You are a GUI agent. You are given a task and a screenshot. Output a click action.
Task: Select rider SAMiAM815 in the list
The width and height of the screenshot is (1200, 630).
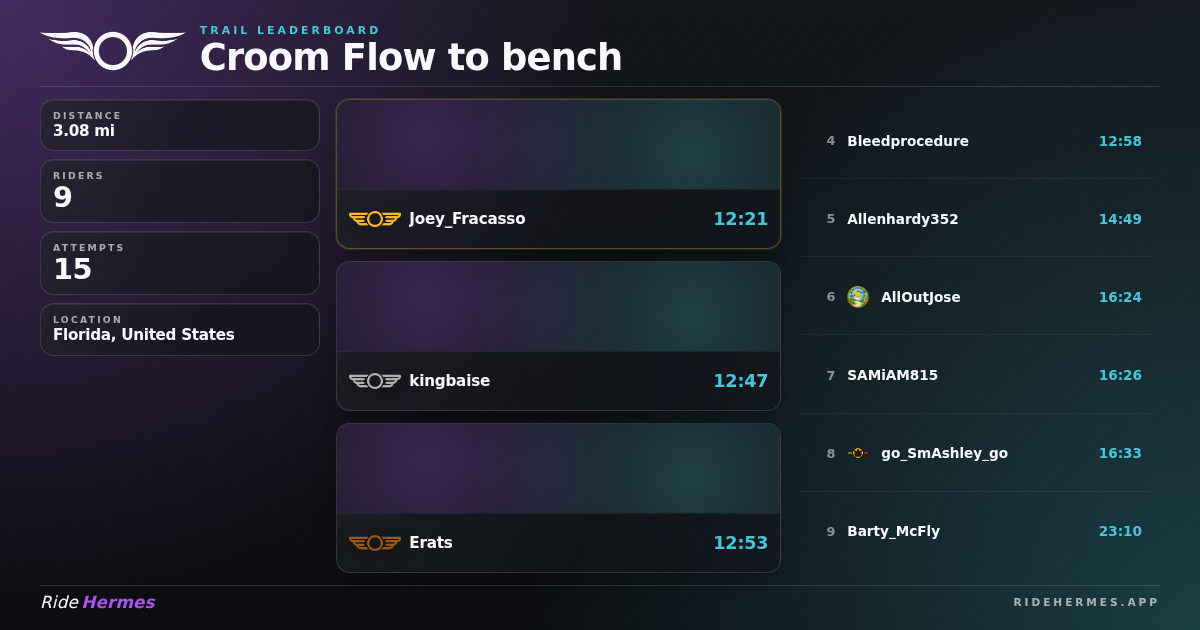coord(976,375)
